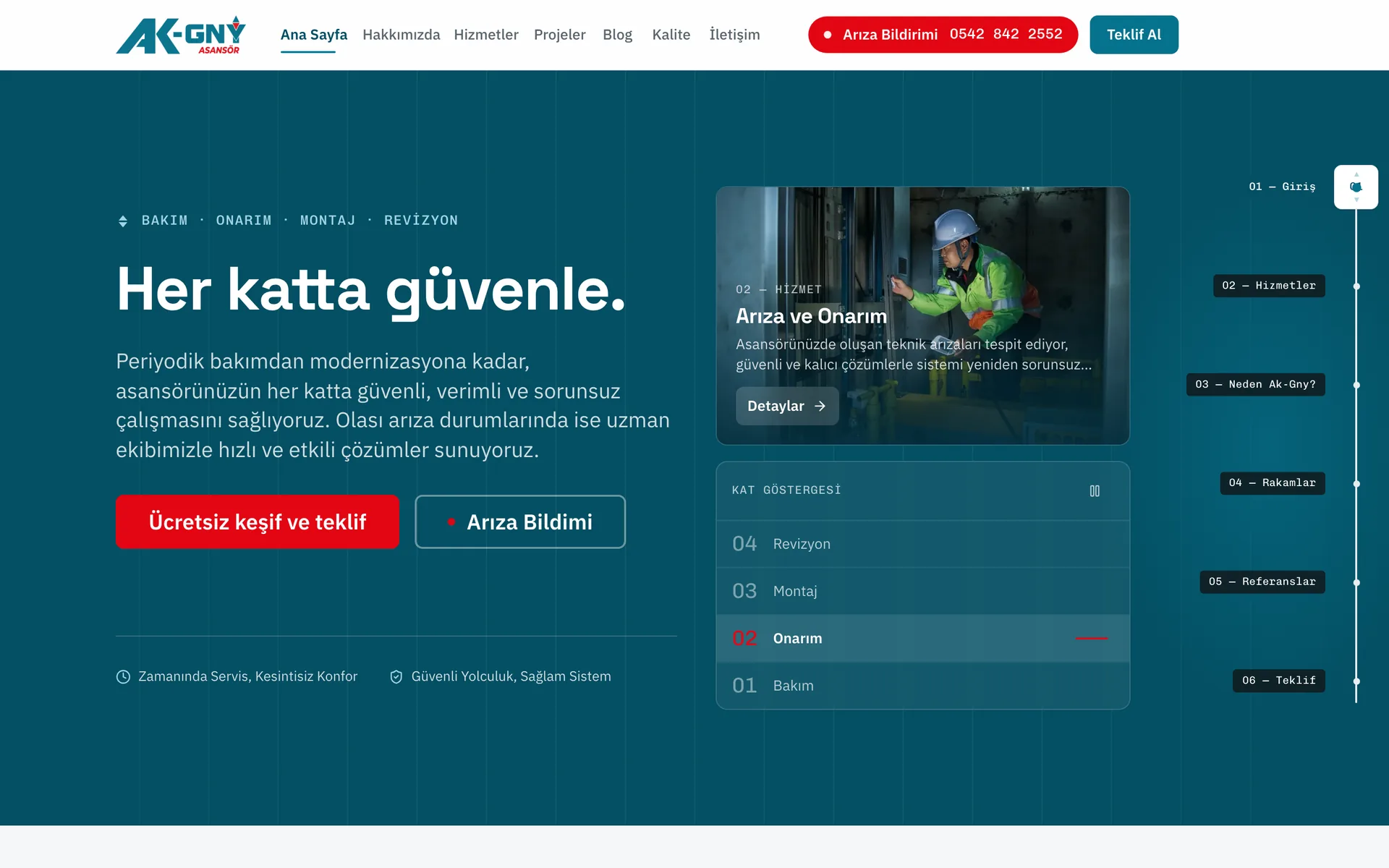Open the Hizmetler menu
The width and height of the screenshot is (1389, 868).
[486, 35]
